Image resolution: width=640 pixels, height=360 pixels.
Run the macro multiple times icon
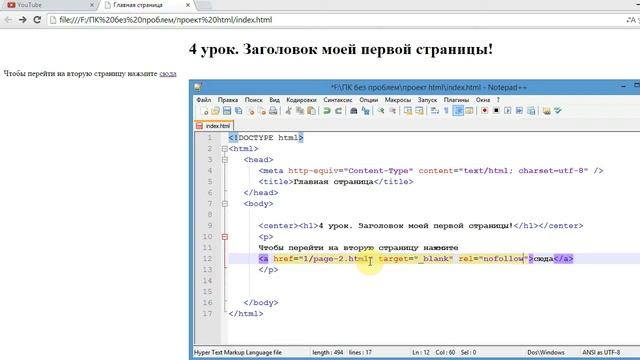(519, 111)
